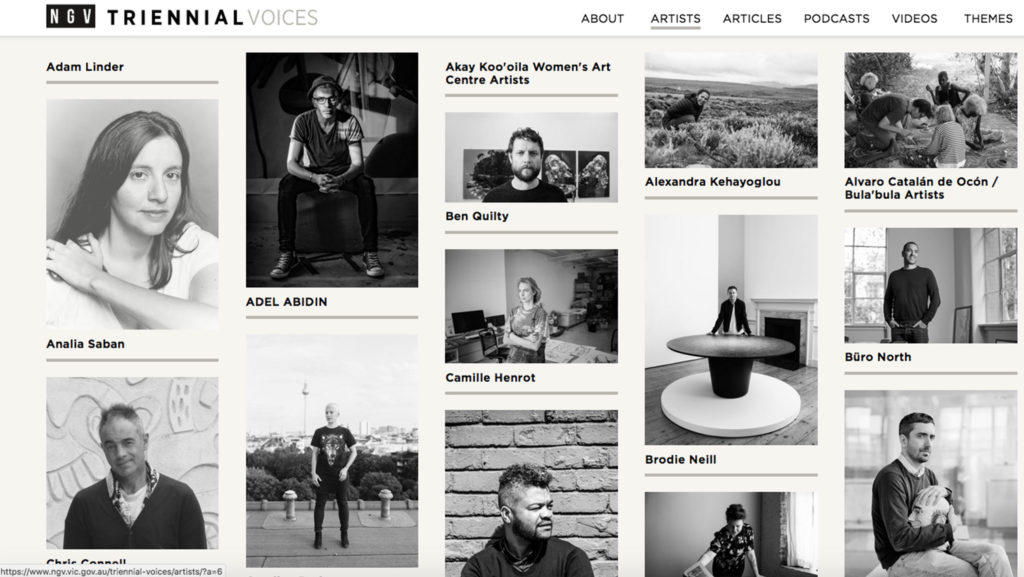Select the Artists navigation tab
Viewport: 1024px width, 577px height.
(675, 18)
